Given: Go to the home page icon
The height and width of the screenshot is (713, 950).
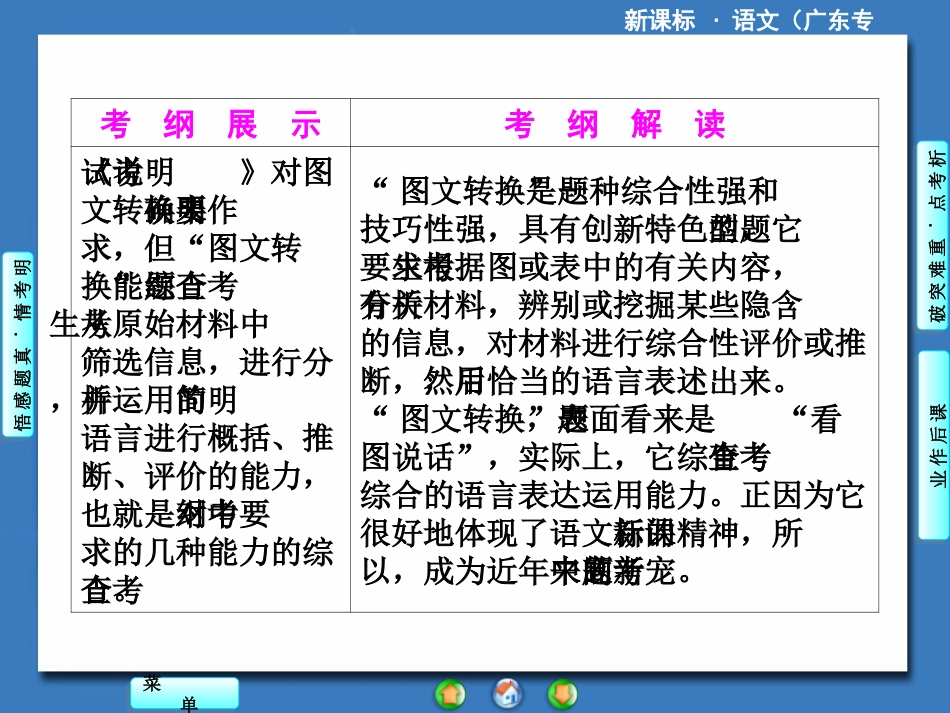Looking at the screenshot, I should 507,694.
